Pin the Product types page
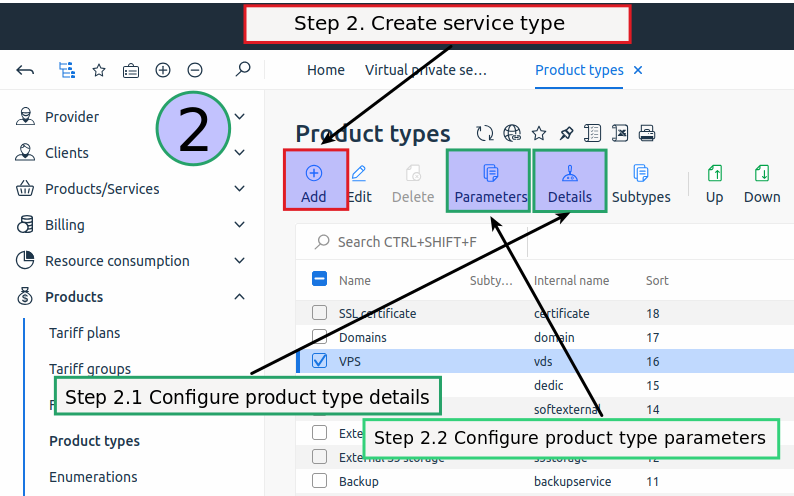The width and height of the screenshot is (794, 496). click(566, 134)
